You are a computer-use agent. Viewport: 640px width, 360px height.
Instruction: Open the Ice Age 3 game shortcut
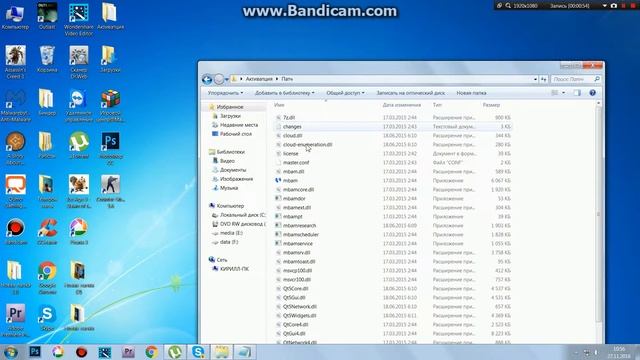point(79,192)
